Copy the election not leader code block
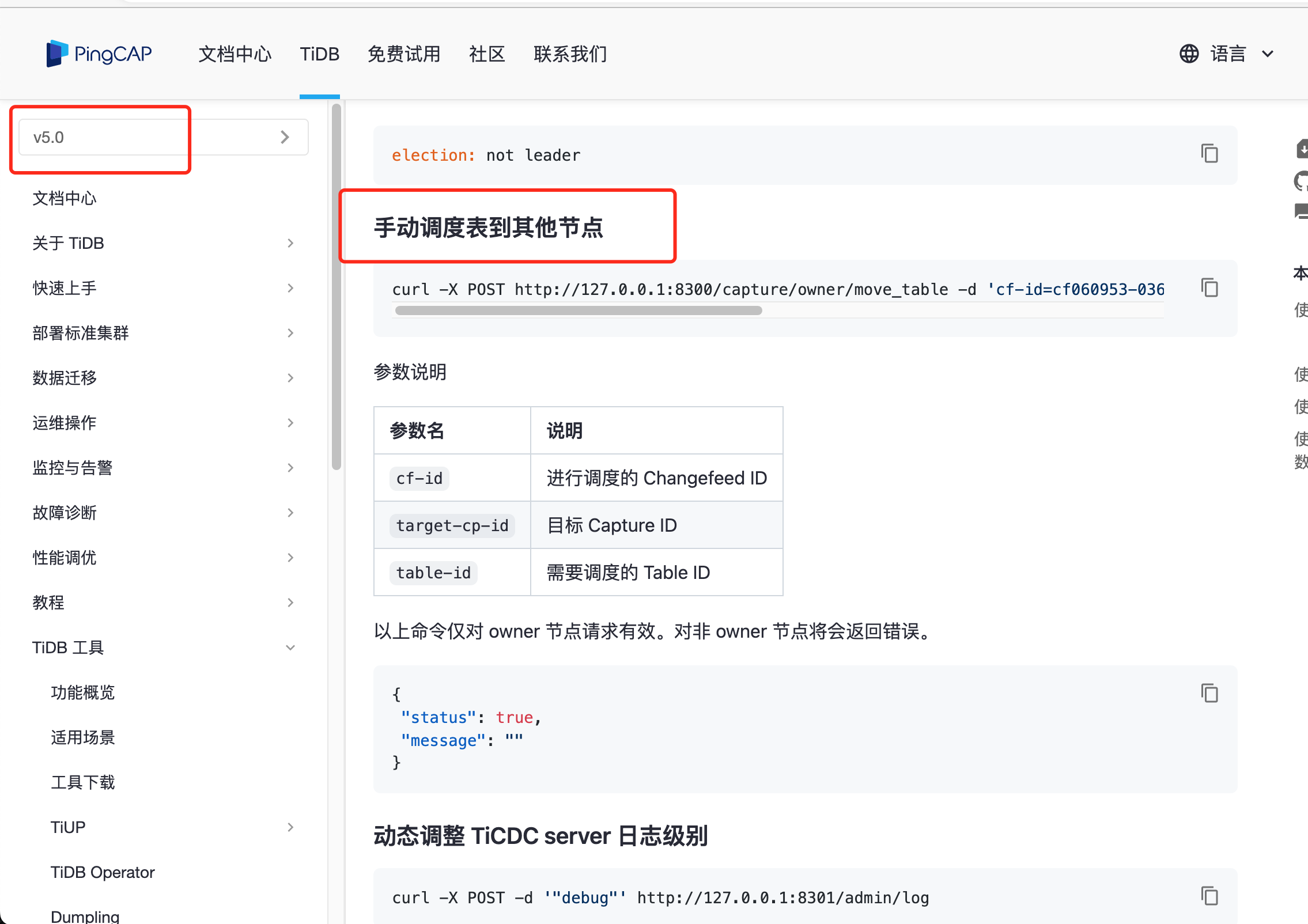The height and width of the screenshot is (924, 1308). (x=1209, y=154)
